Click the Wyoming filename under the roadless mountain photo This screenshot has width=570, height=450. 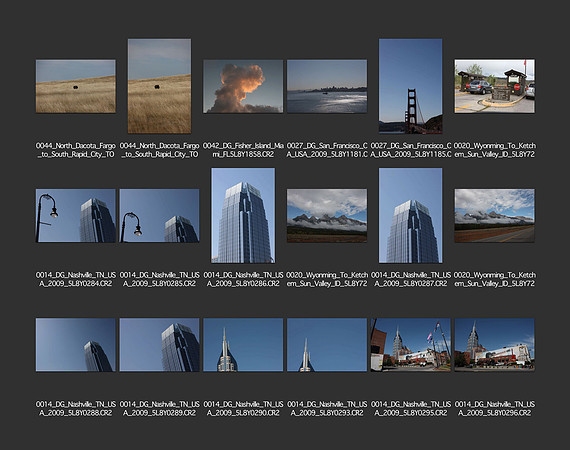tap(327, 279)
